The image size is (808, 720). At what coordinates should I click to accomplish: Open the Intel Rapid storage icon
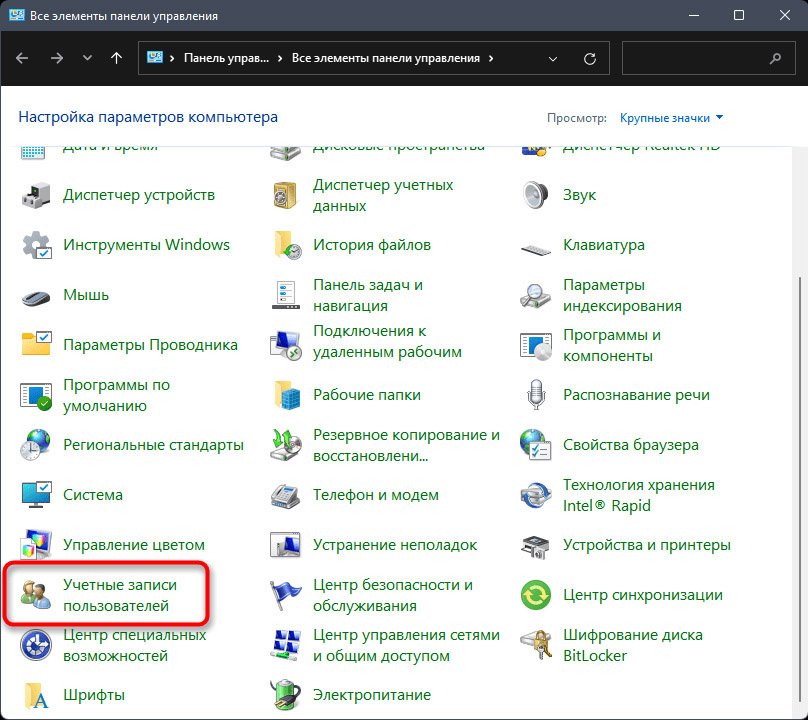pyautogui.click(x=536, y=495)
